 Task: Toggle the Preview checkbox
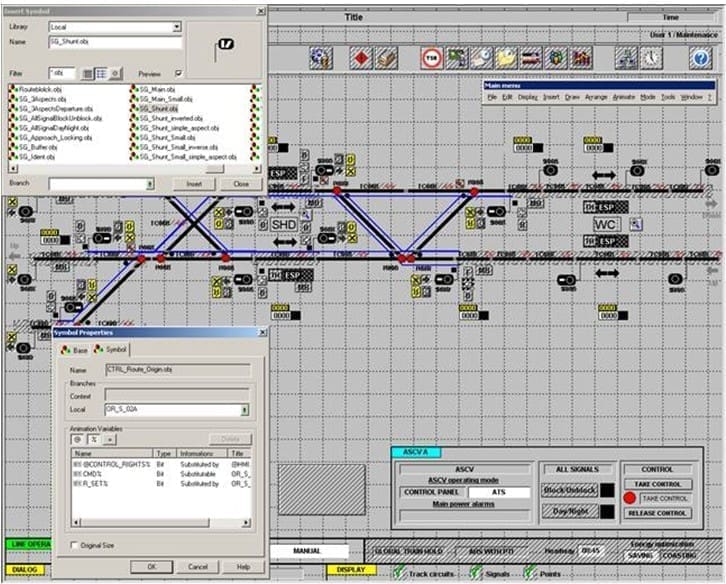[x=179, y=73]
